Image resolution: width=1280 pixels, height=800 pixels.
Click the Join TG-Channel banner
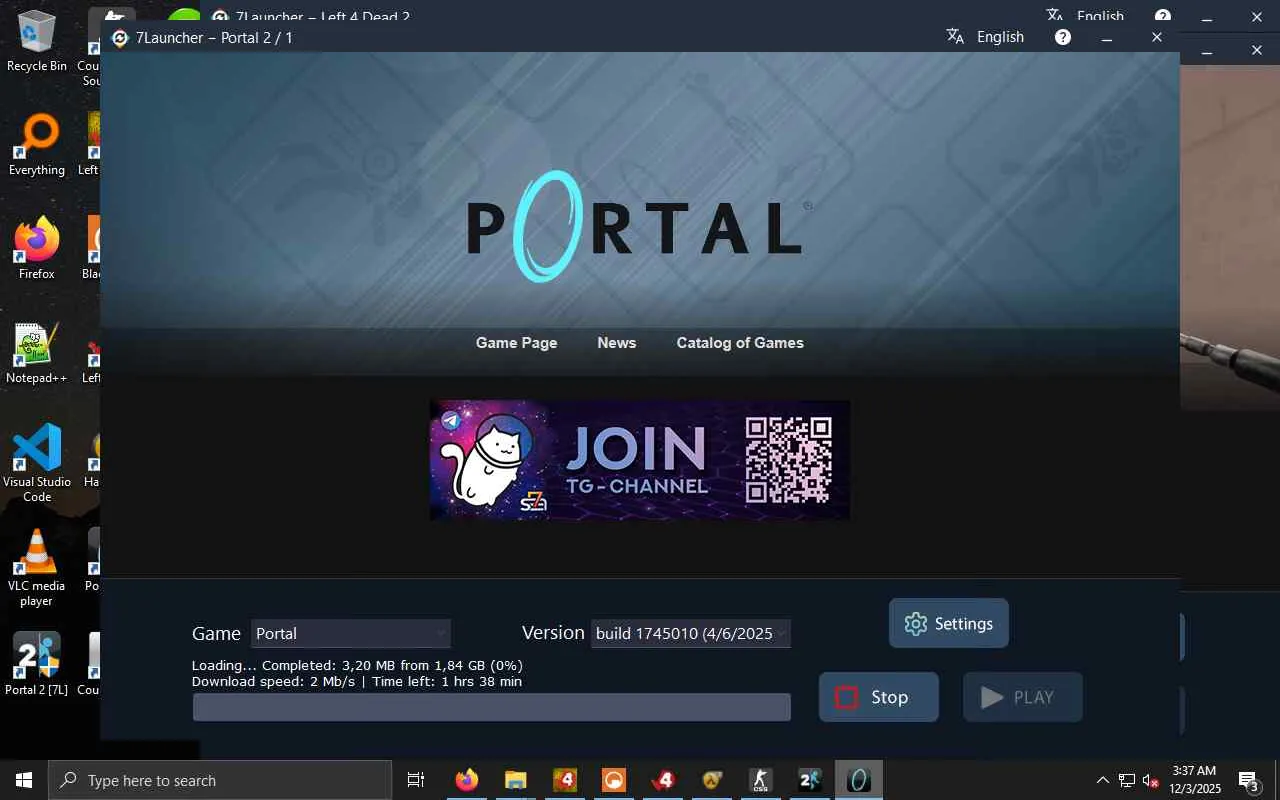(640, 460)
